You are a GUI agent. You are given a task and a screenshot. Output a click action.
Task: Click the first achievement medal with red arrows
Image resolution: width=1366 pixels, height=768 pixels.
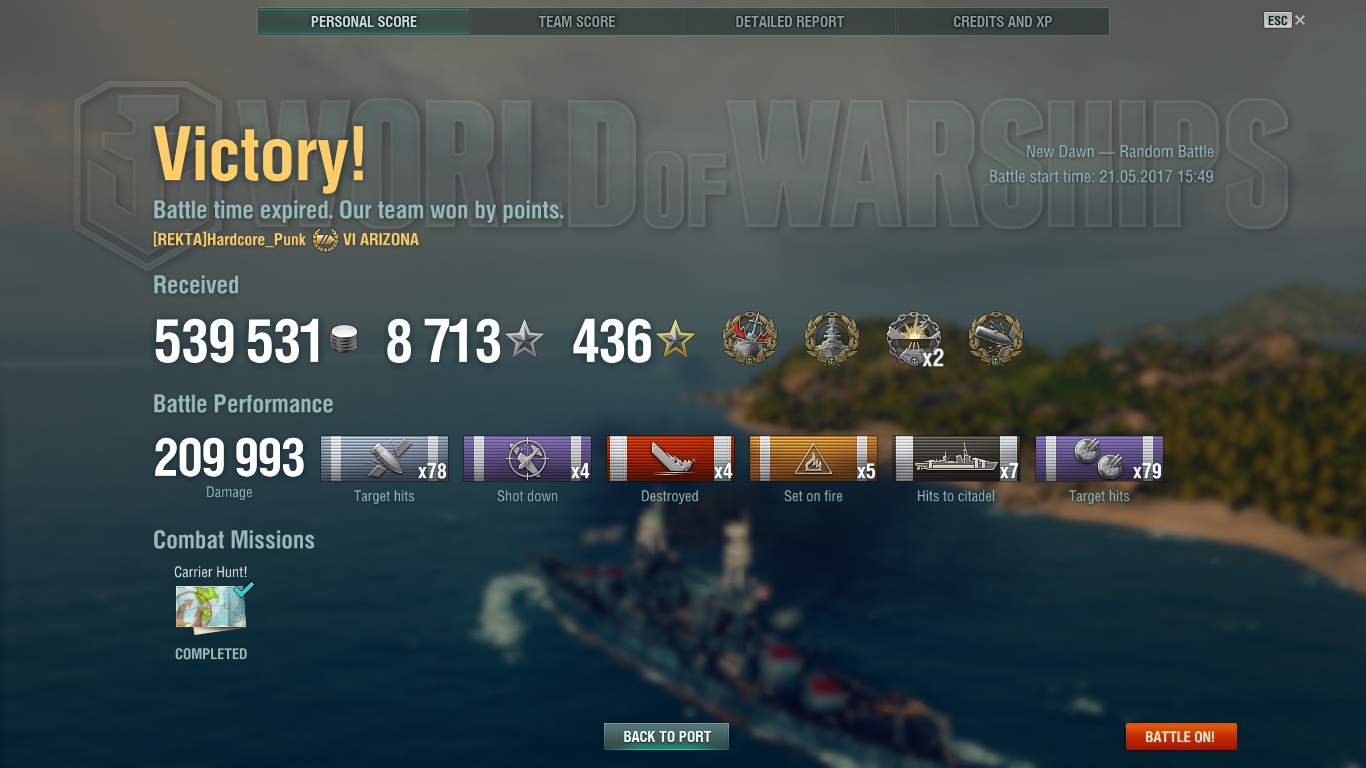750,339
